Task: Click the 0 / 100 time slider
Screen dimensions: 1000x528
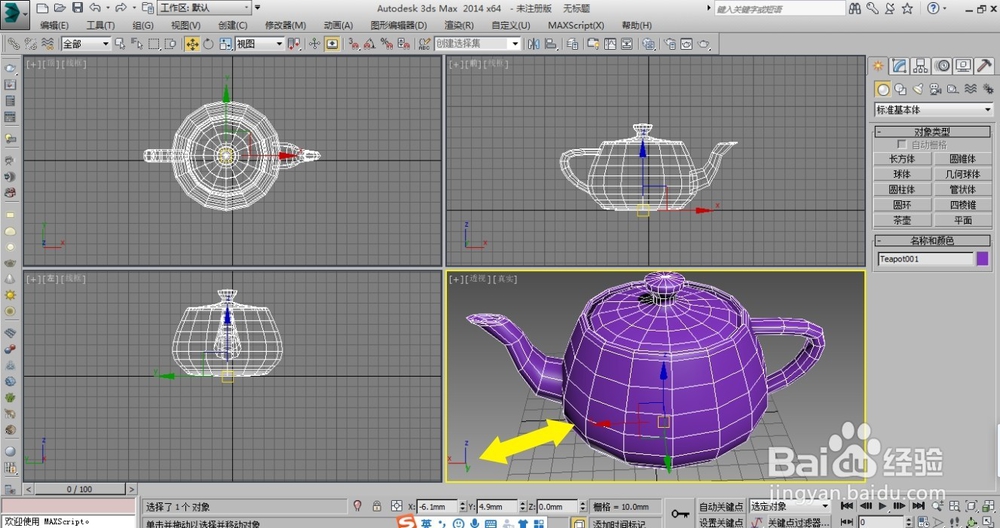Action: tap(80, 489)
